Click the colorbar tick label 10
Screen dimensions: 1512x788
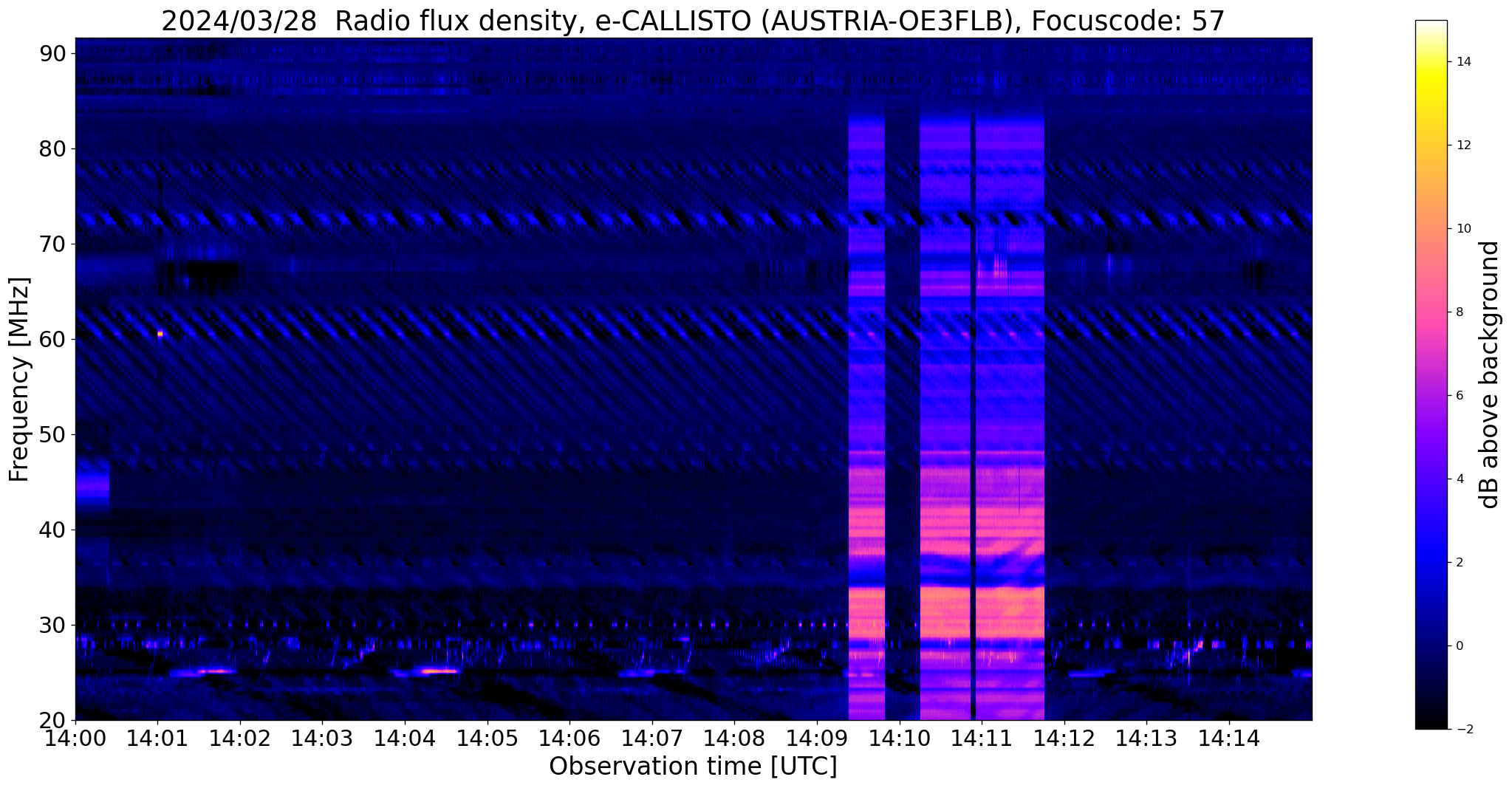(1463, 229)
